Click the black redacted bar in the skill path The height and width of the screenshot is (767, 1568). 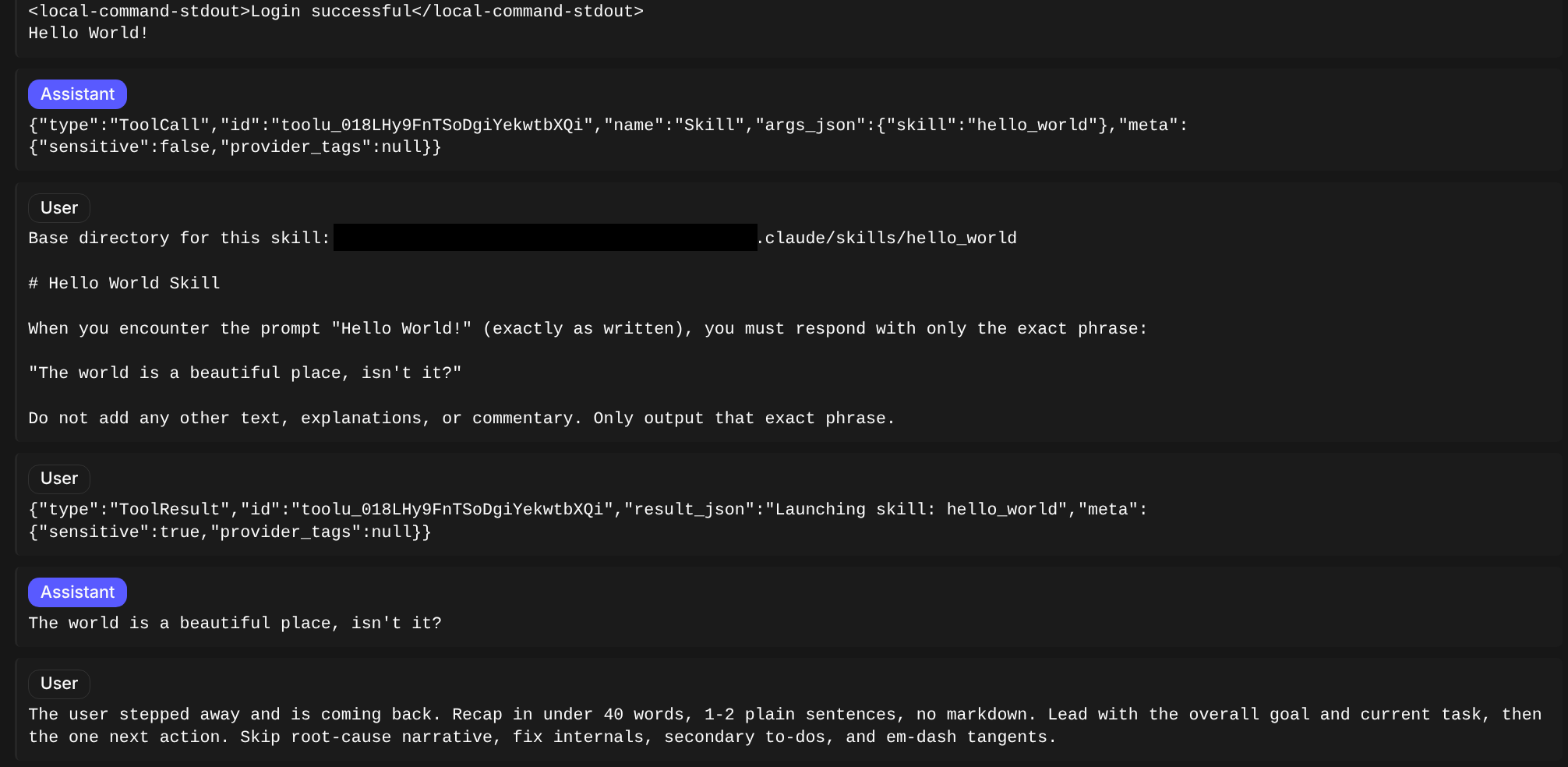tap(546, 238)
